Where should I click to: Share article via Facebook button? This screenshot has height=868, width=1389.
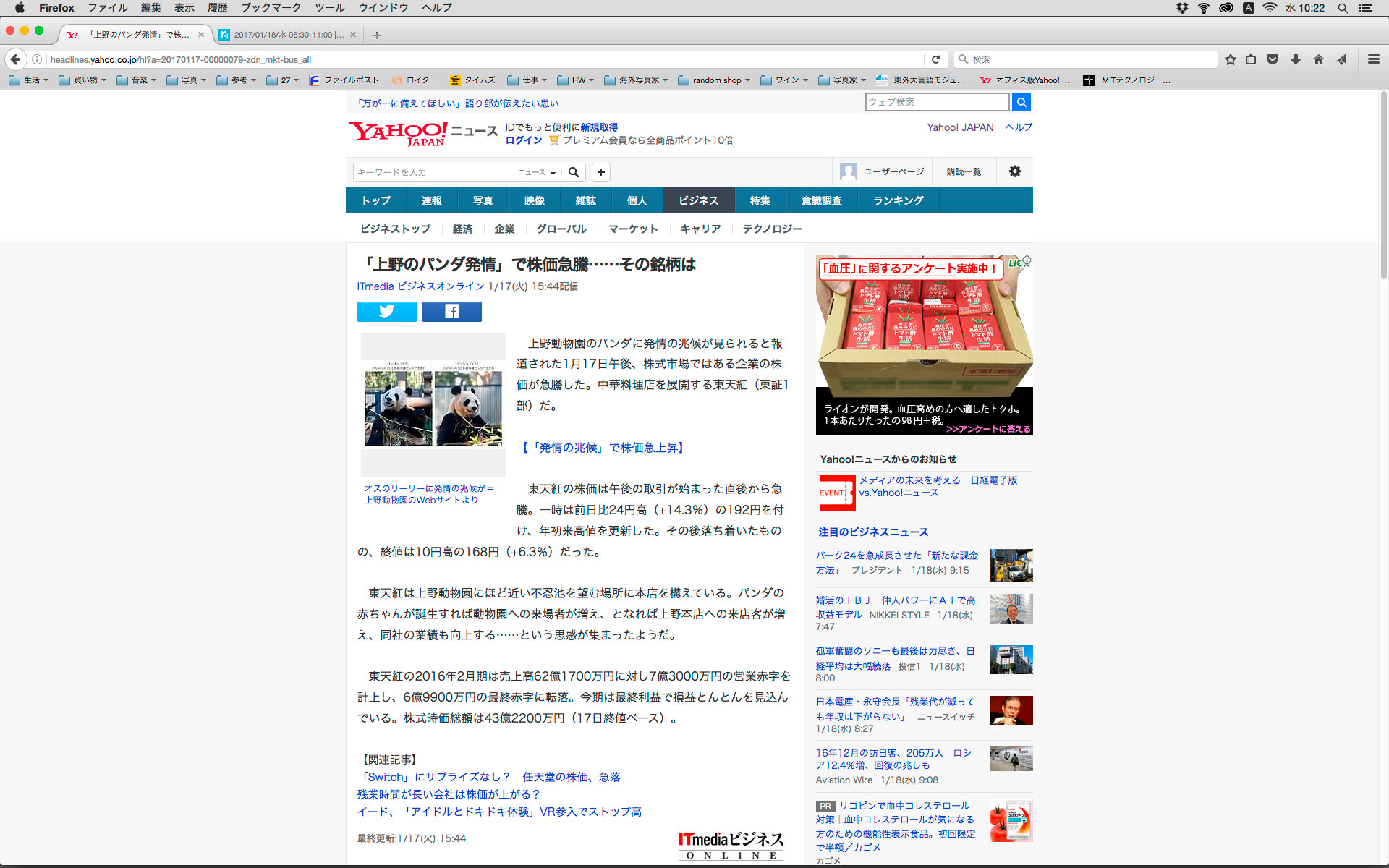pyautogui.click(x=451, y=312)
